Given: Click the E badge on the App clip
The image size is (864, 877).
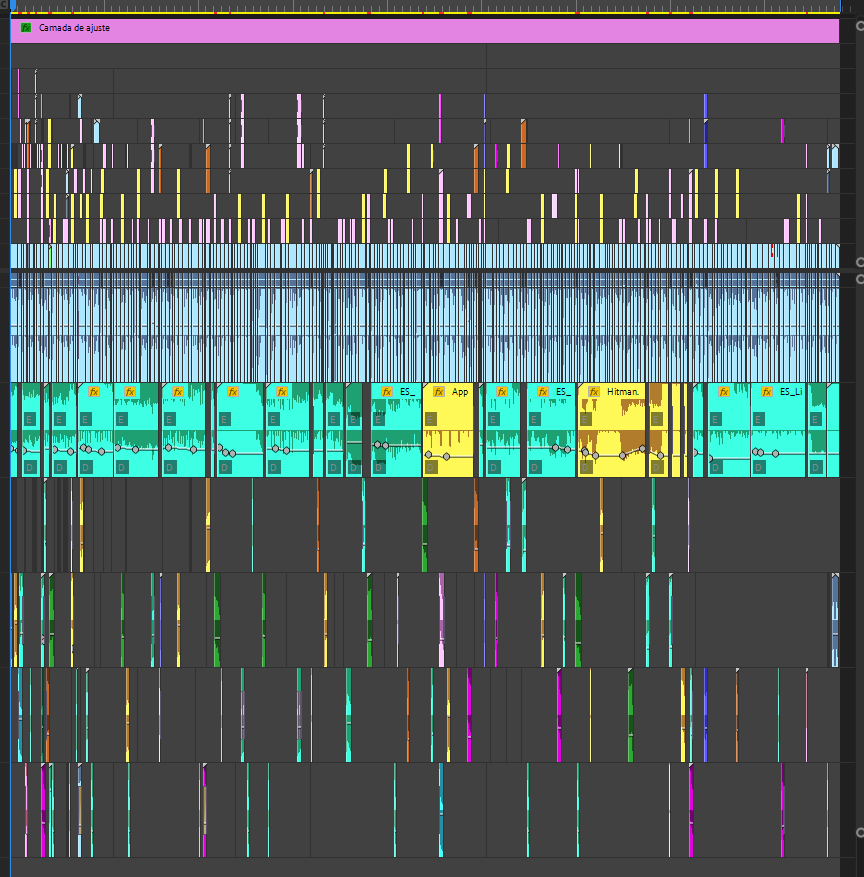Looking at the screenshot, I should point(431,419).
